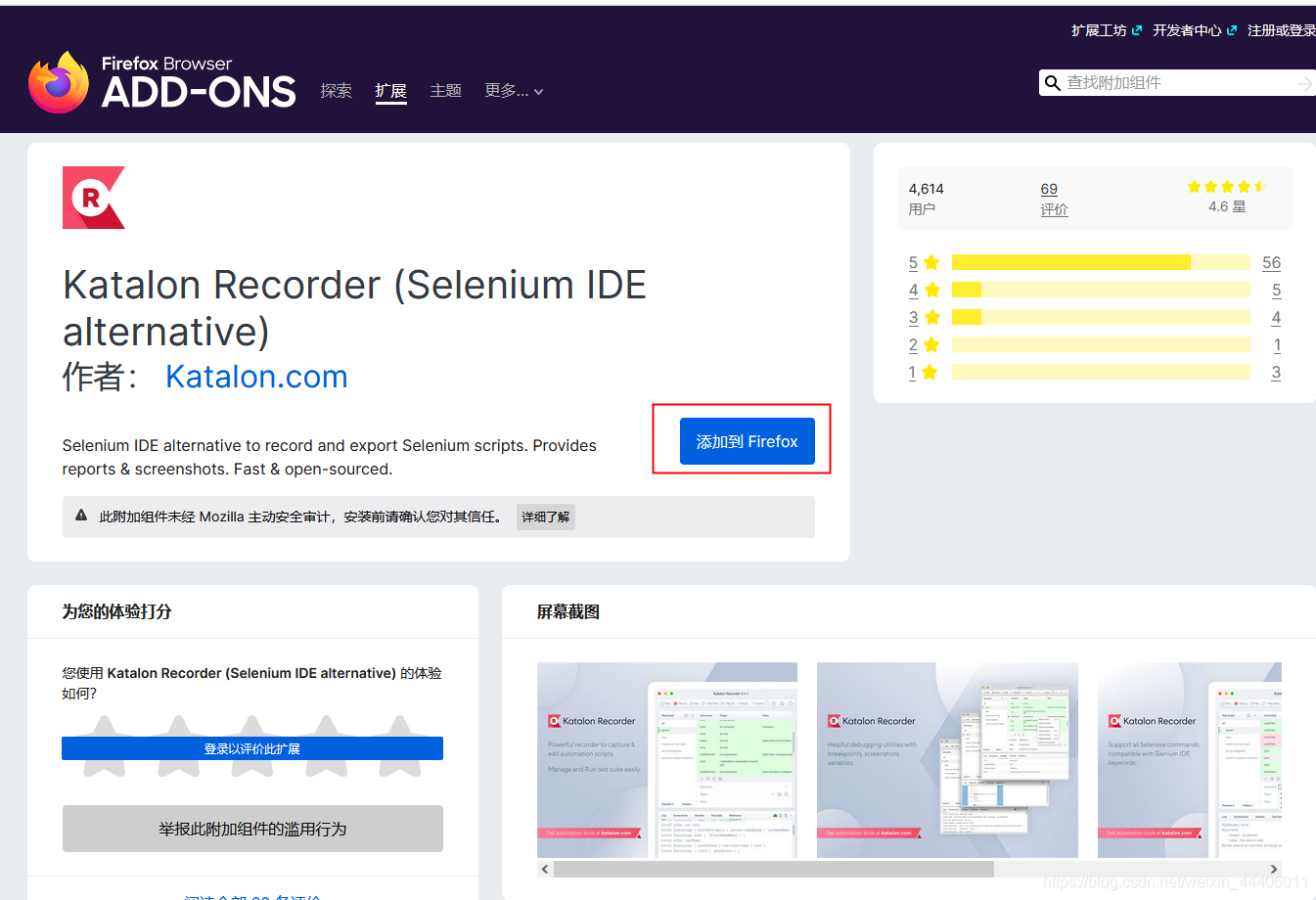This screenshot has width=1316, height=900.
Task: Click the warning triangle icon in notice
Action: [x=81, y=515]
